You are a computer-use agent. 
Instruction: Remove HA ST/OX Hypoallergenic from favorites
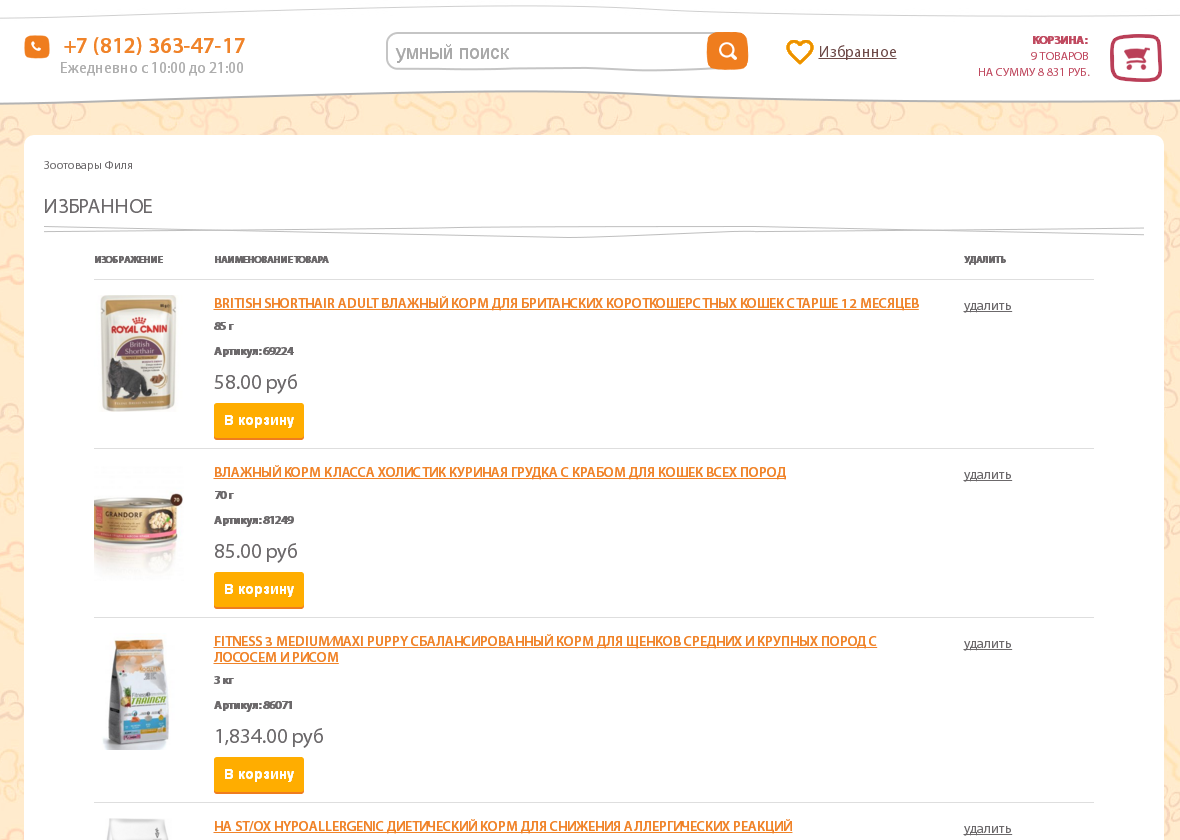click(x=987, y=829)
